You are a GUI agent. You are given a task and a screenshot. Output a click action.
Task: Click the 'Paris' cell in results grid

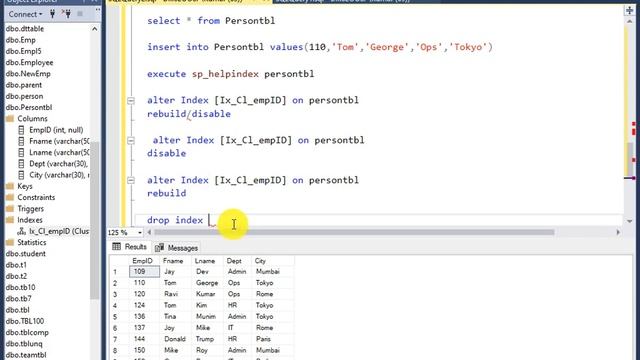[273, 339]
